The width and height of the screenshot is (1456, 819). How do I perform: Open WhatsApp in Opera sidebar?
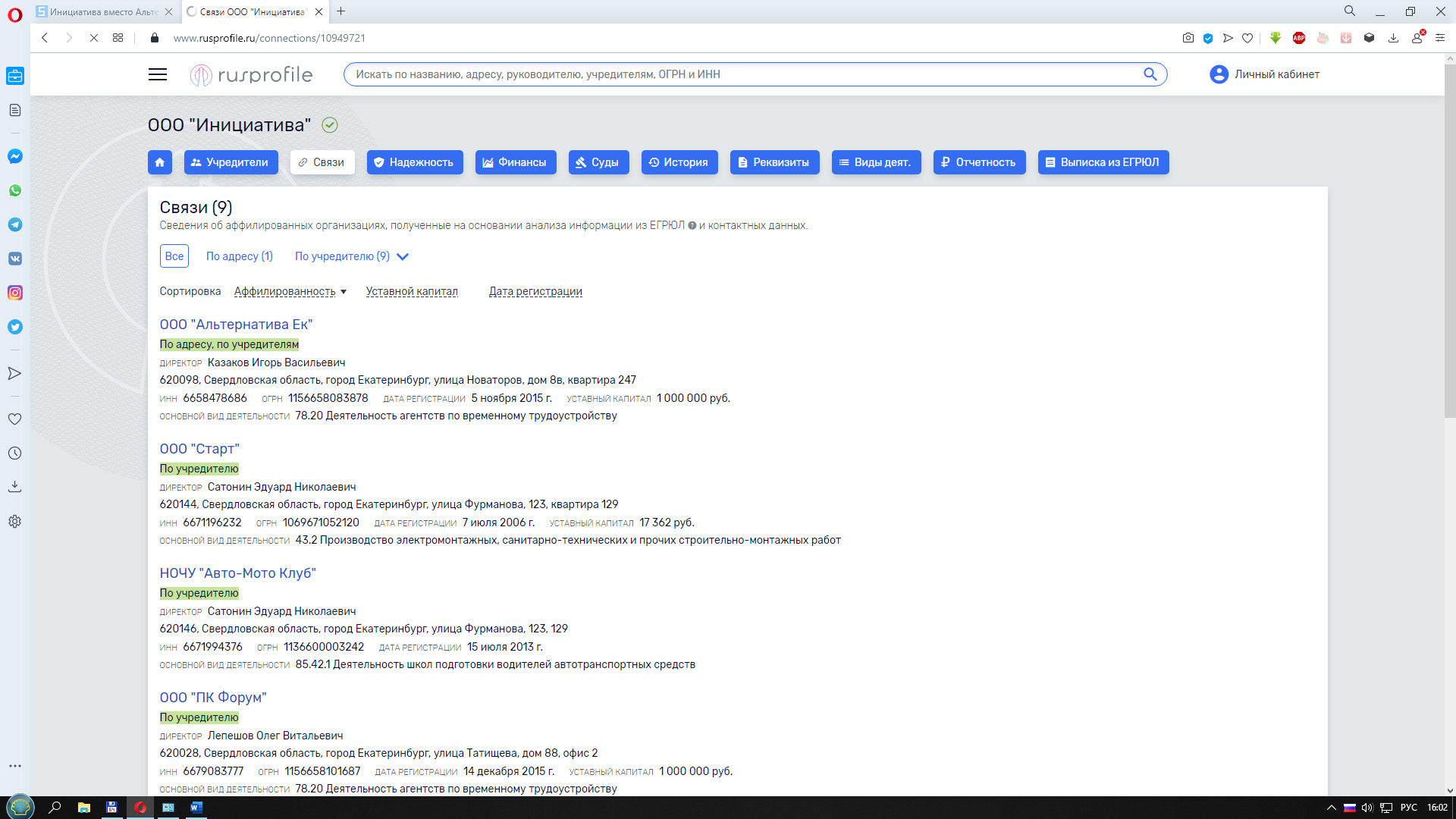(x=15, y=190)
